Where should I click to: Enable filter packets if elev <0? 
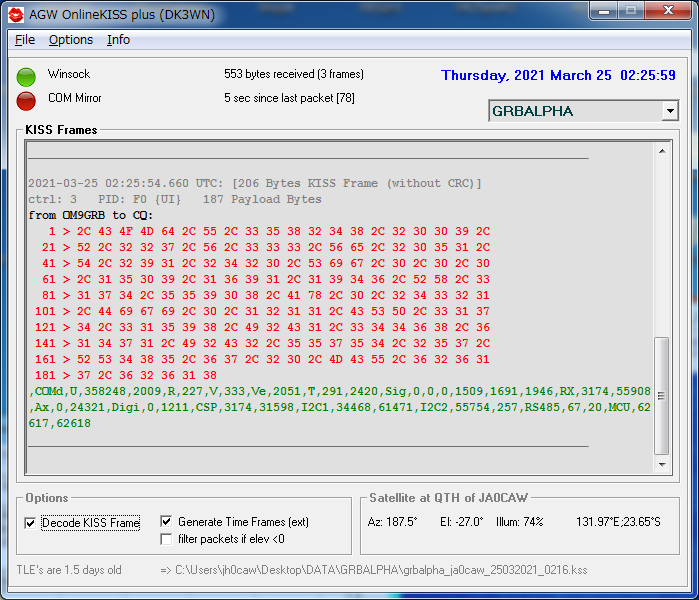pyautogui.click(x=166, y=539)
